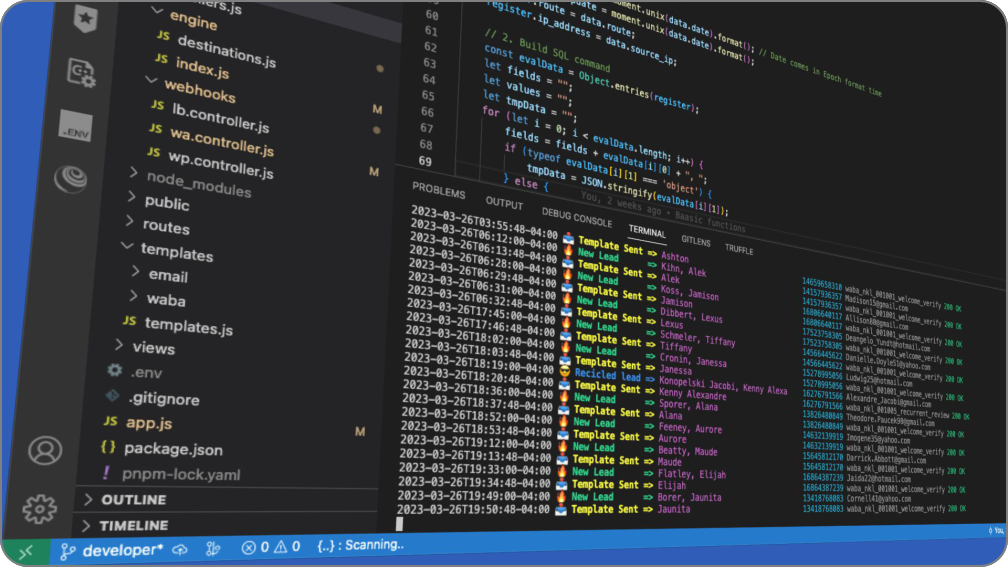Expand the views folder chevron
1008x567 pixels.
120,345
